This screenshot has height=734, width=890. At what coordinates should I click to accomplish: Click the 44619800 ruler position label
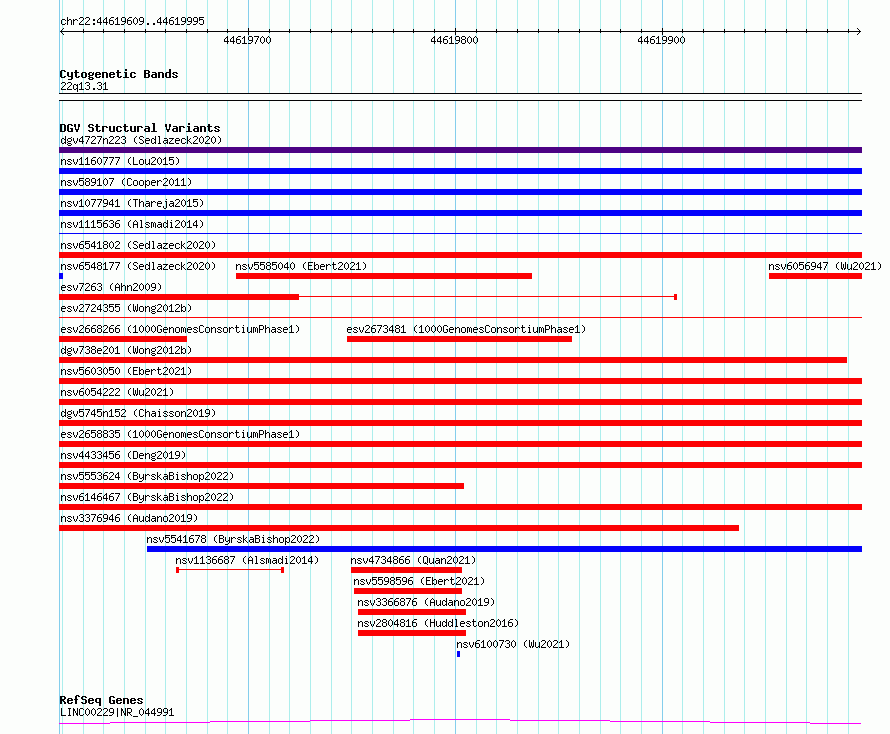click(454, 40)
